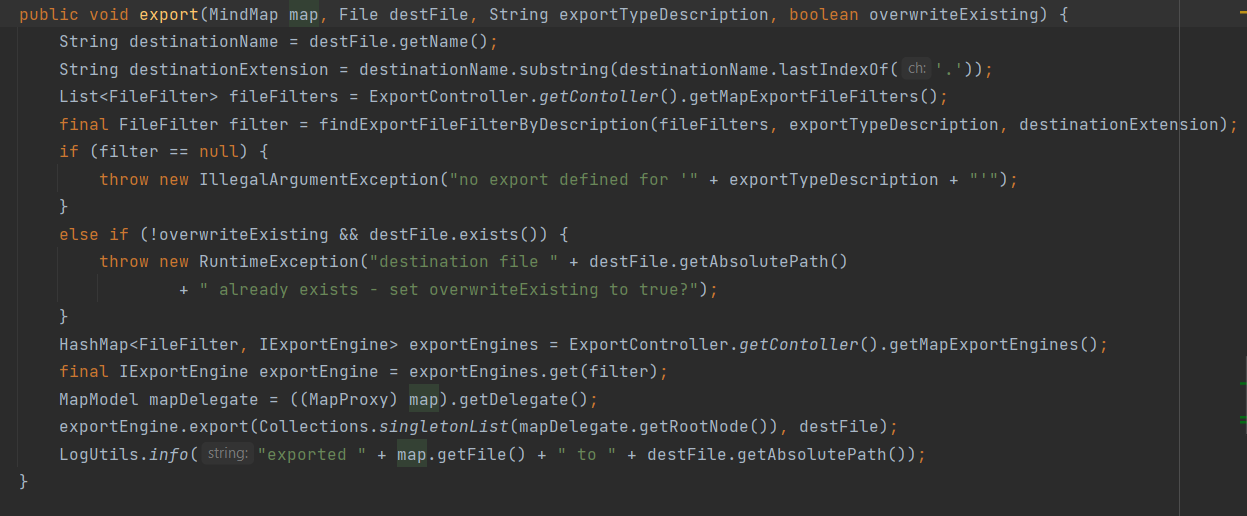Click the 'getFile' method call
This screenshot has width=1247, height=516.
[x=472, y=454]
